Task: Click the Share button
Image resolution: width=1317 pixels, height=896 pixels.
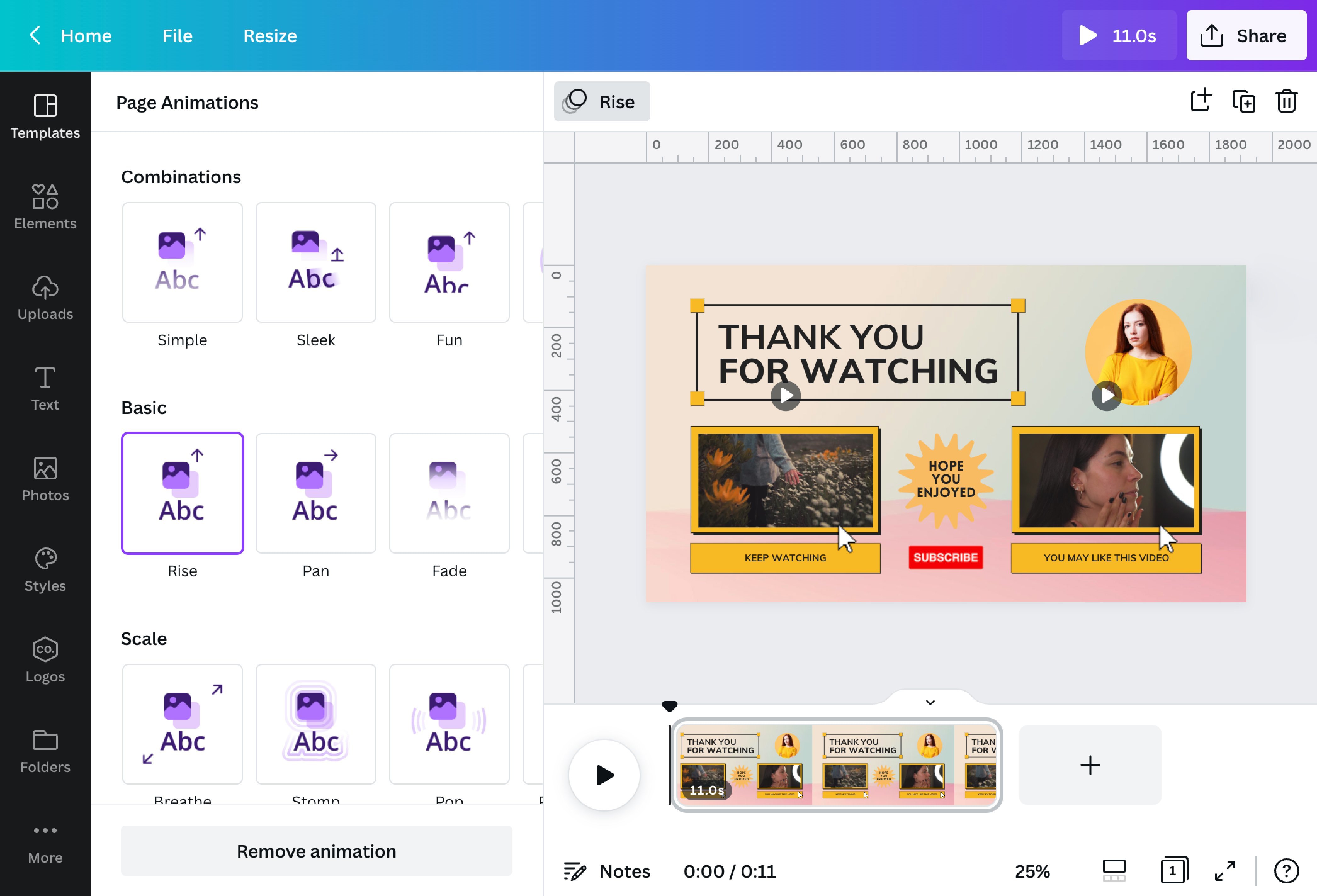Action: (1246, 36)
